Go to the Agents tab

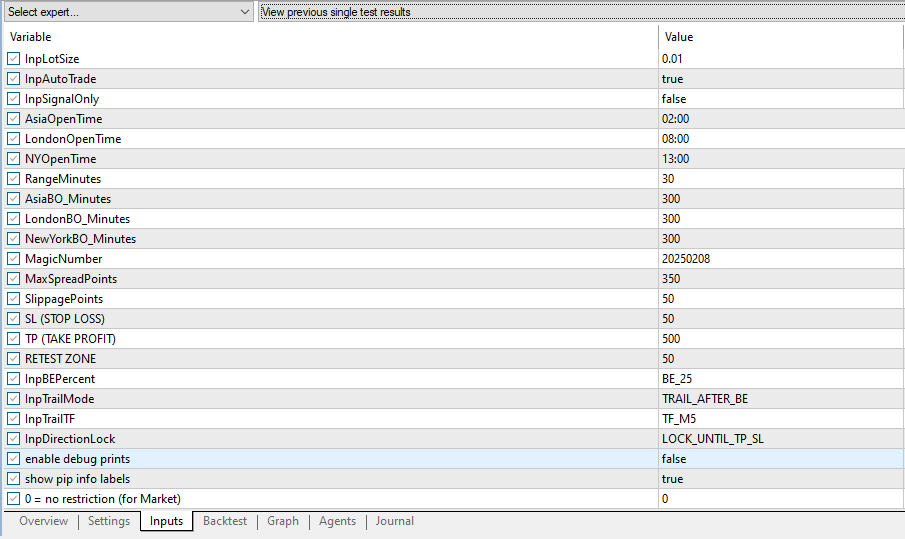click(338, 521)
